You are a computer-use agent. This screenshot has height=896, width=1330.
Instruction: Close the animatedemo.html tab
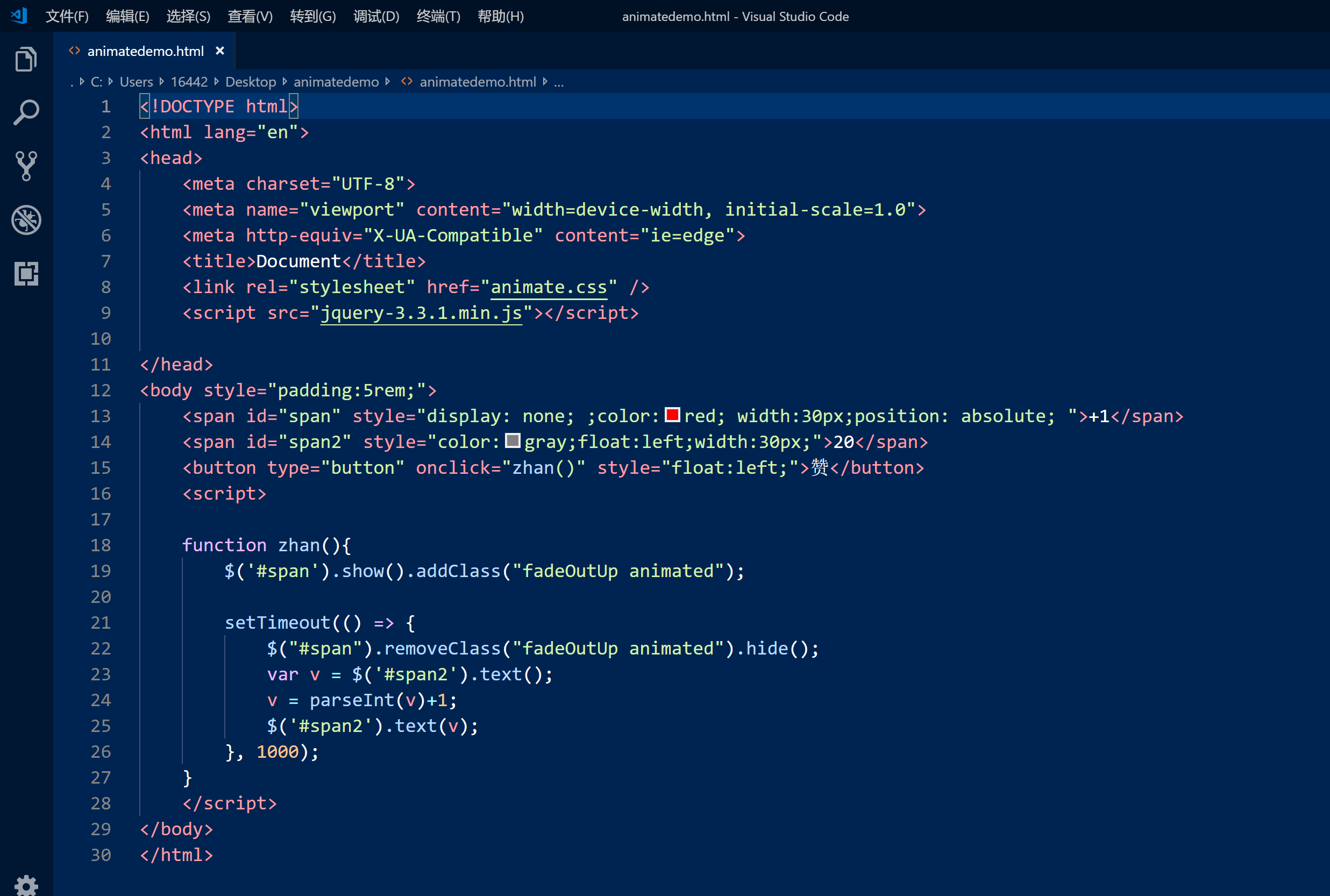[220, 51]
